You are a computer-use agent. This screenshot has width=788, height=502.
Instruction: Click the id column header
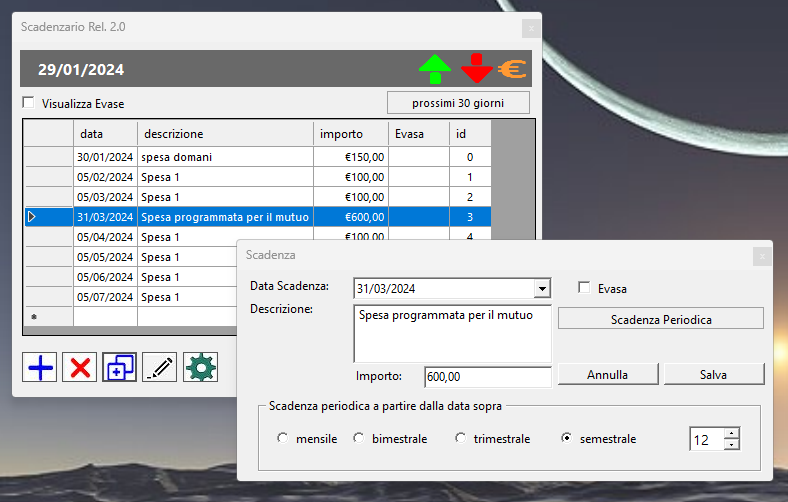(470, 134)
